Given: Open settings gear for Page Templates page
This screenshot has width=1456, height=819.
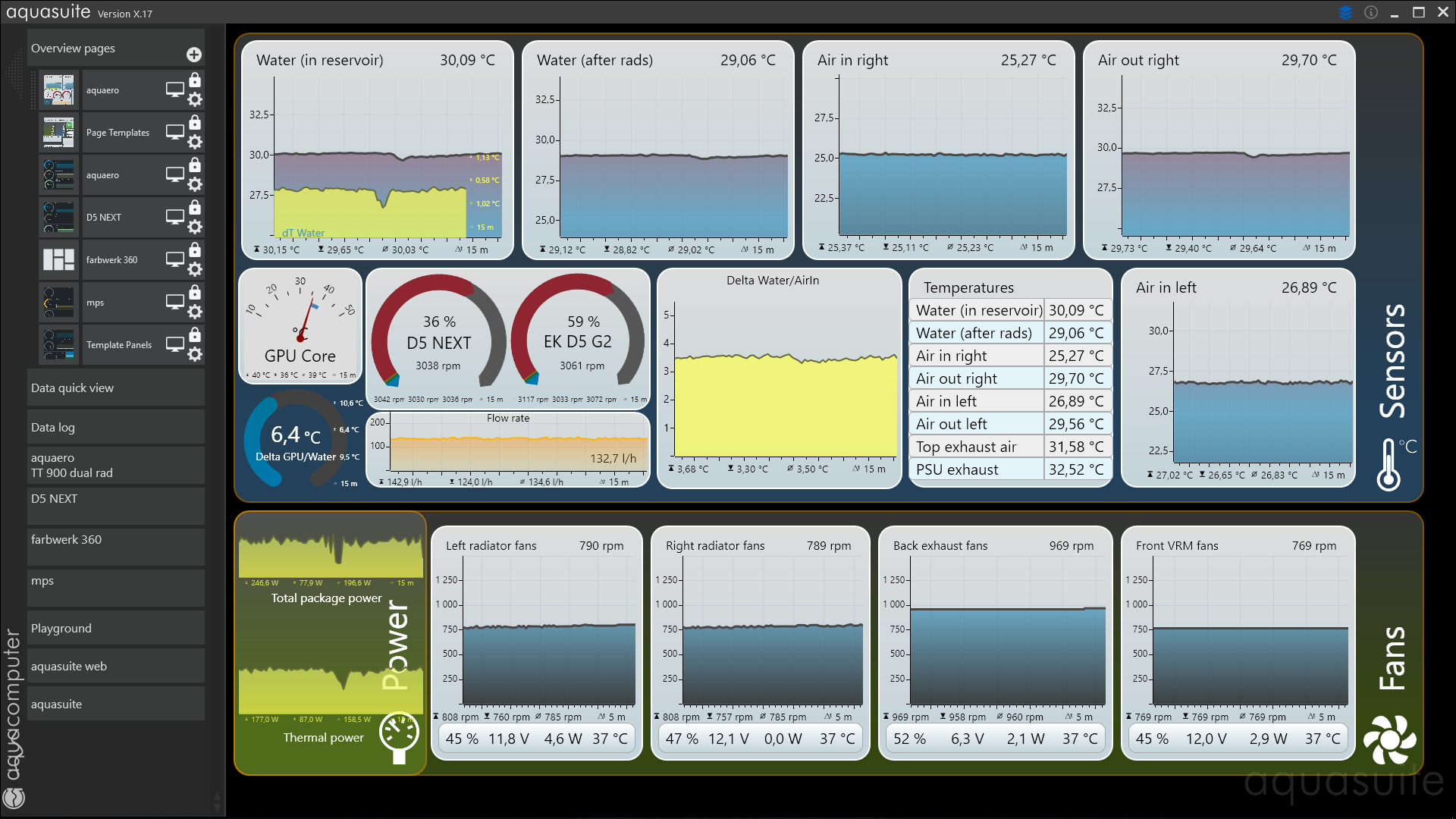Looking at the screenshot, I should point(195,142).
